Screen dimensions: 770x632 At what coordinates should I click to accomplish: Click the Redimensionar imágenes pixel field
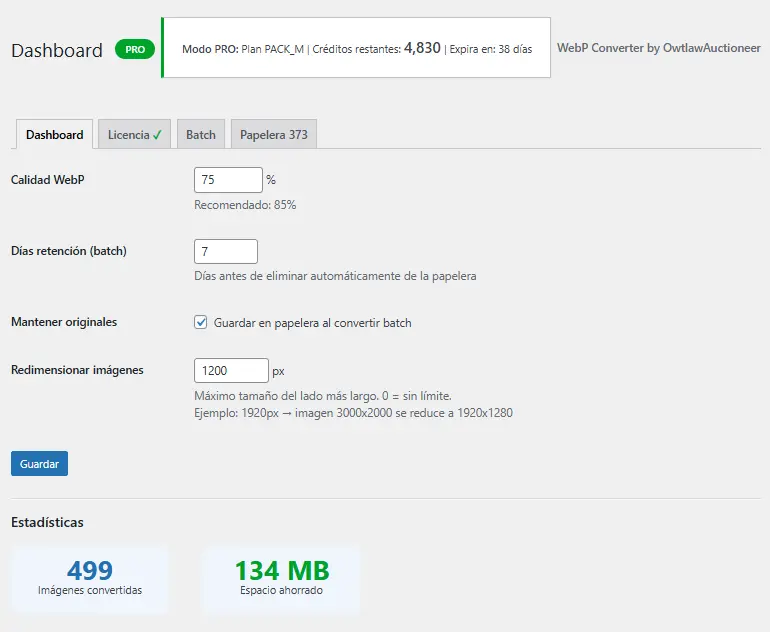(231, 370)
